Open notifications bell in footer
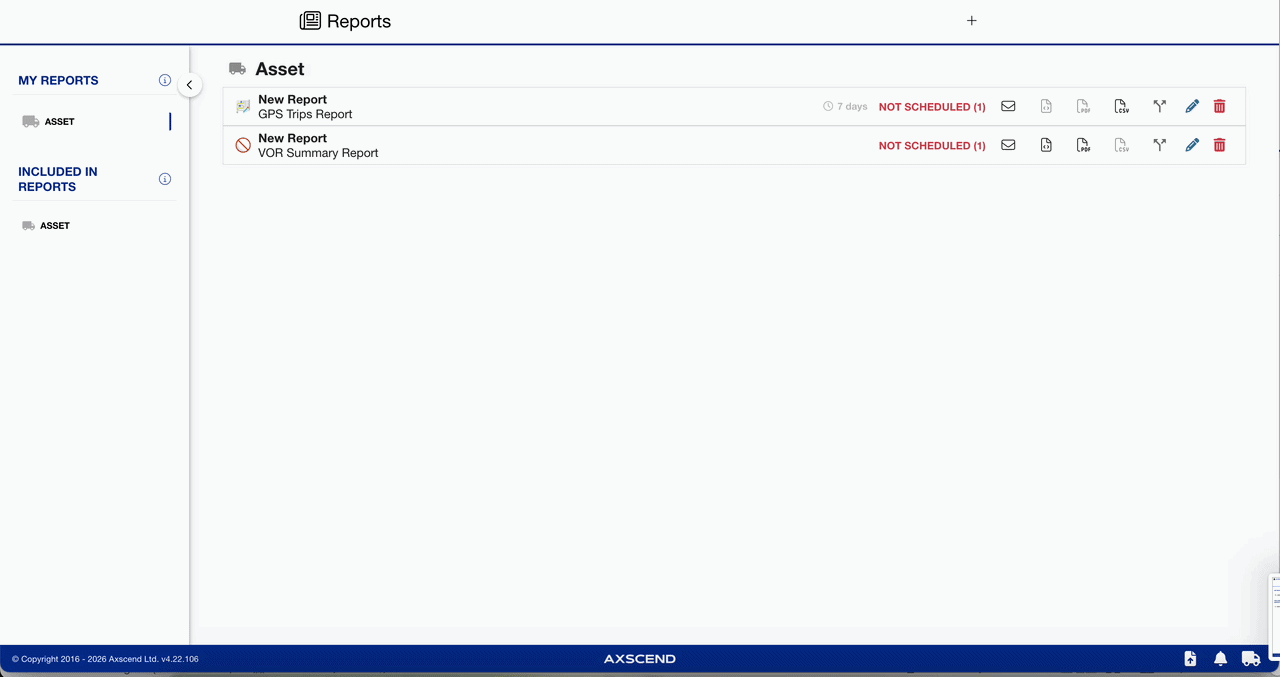The height and width of the screenshot is (677, 1280). coord(1220,659)
